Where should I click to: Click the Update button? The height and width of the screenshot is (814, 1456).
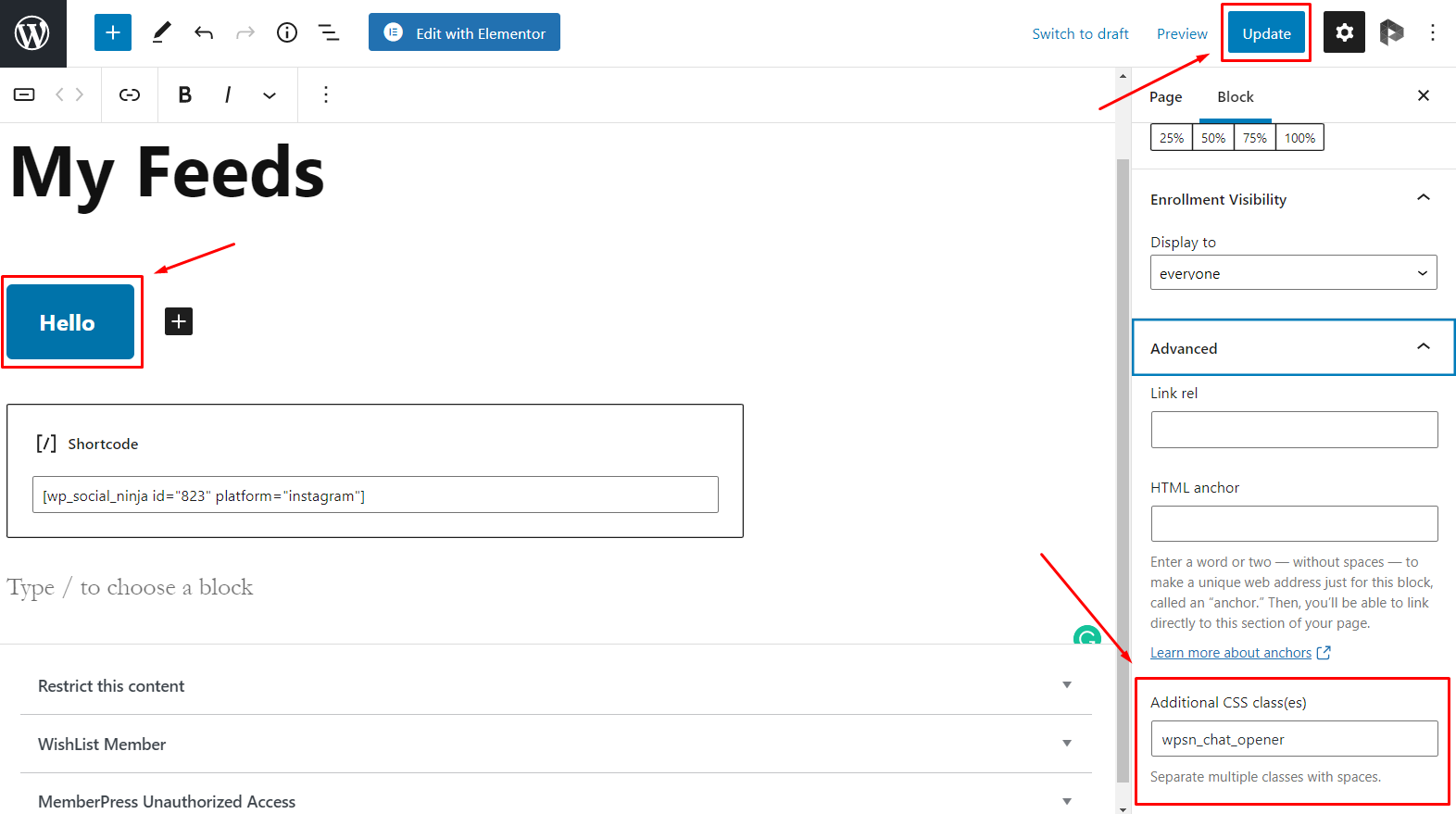click(1266, 33)
